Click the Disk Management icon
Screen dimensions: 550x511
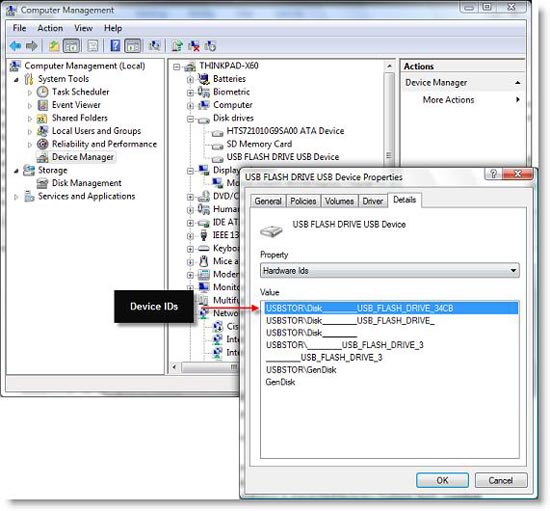point(42,183)
